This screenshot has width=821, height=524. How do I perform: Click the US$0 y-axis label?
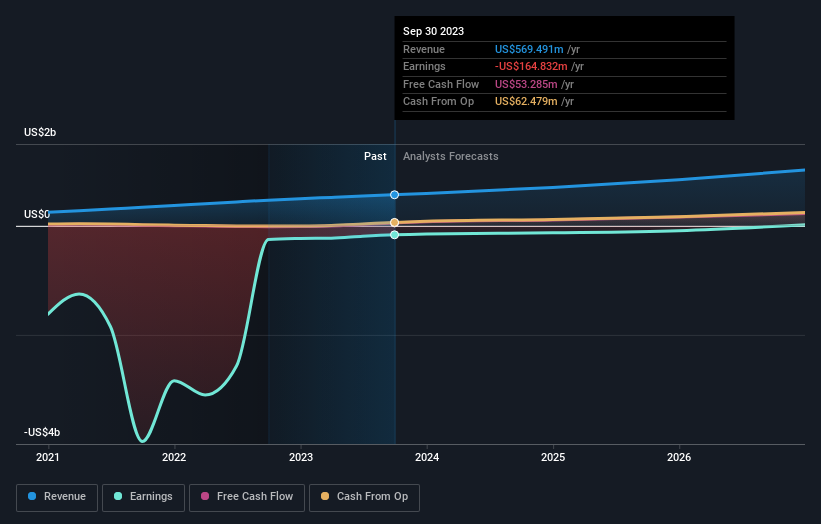pos(37,214)
